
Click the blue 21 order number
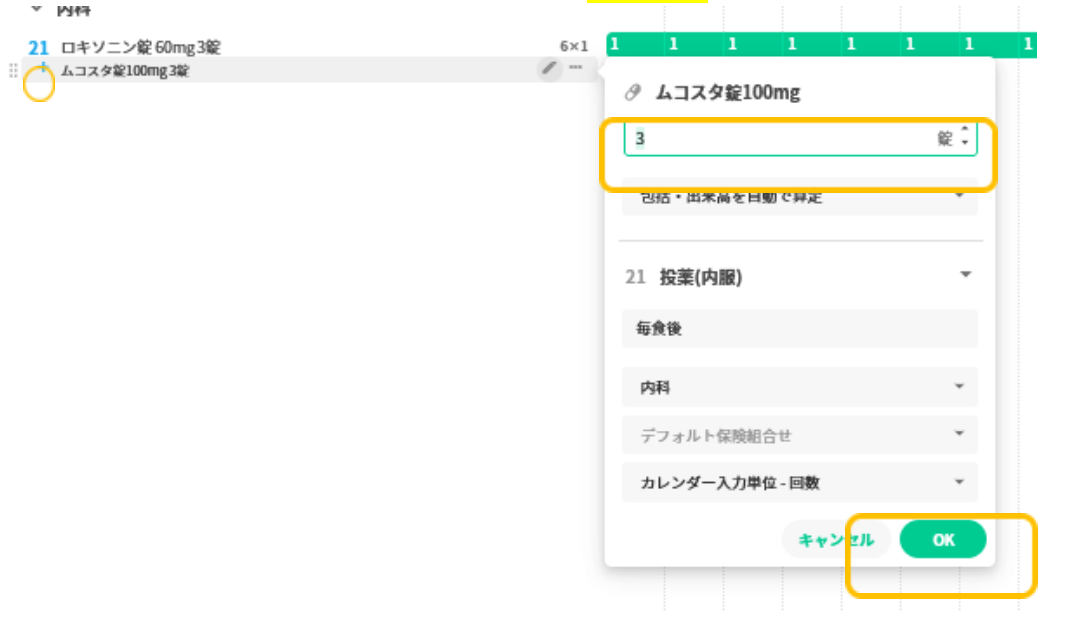(38, 48)
